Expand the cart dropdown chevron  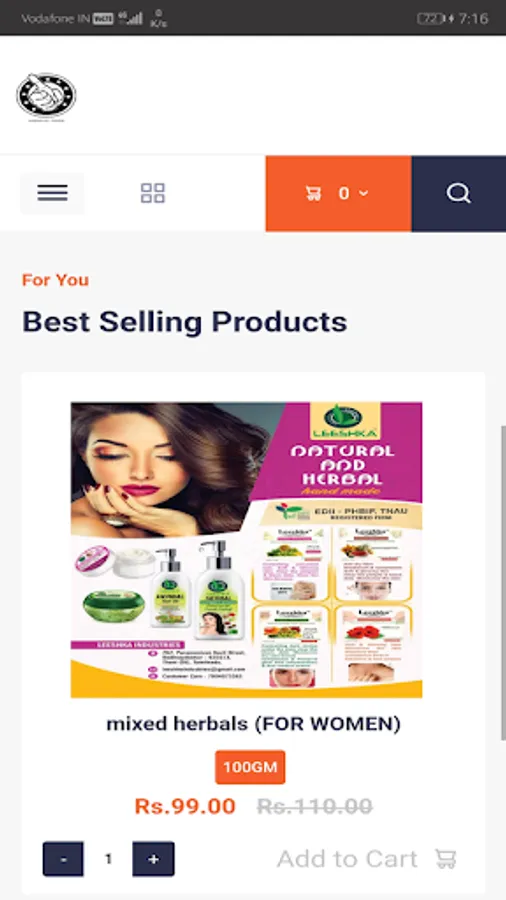tap(363, 193)
